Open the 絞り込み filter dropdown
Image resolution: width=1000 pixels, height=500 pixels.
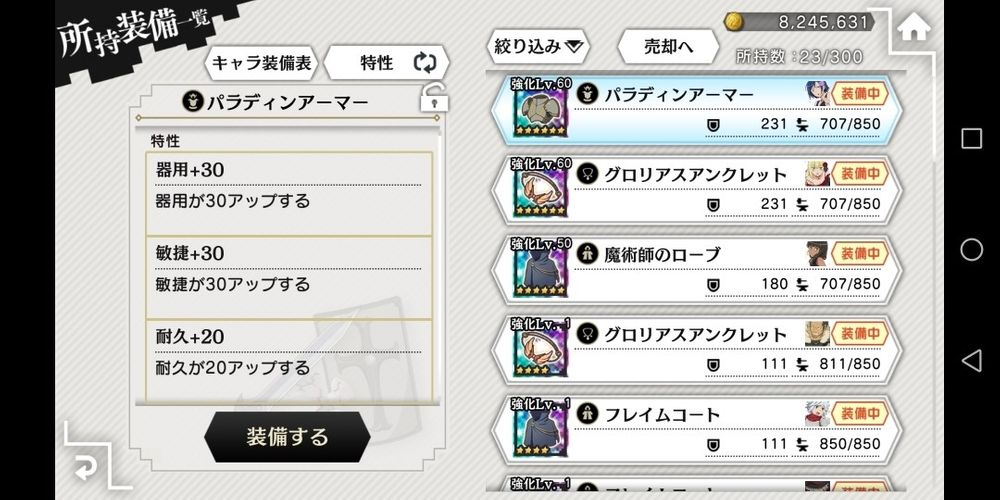click(538, 46)
